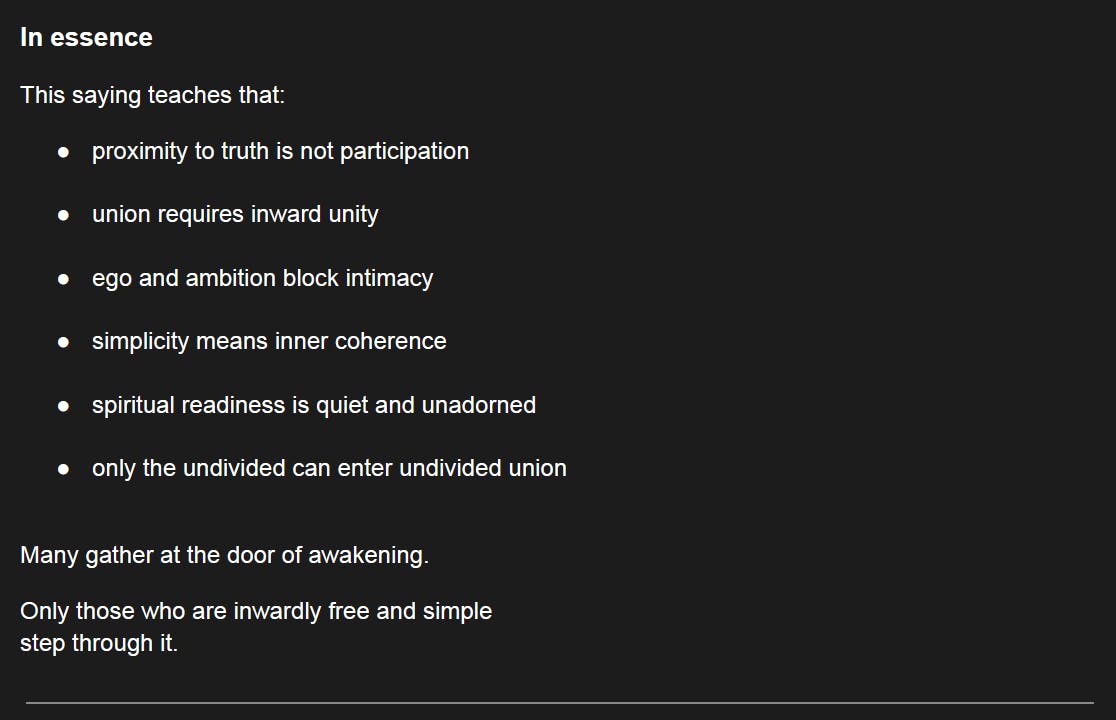Click the horizontal divider line at the bottom

point(559,703)
